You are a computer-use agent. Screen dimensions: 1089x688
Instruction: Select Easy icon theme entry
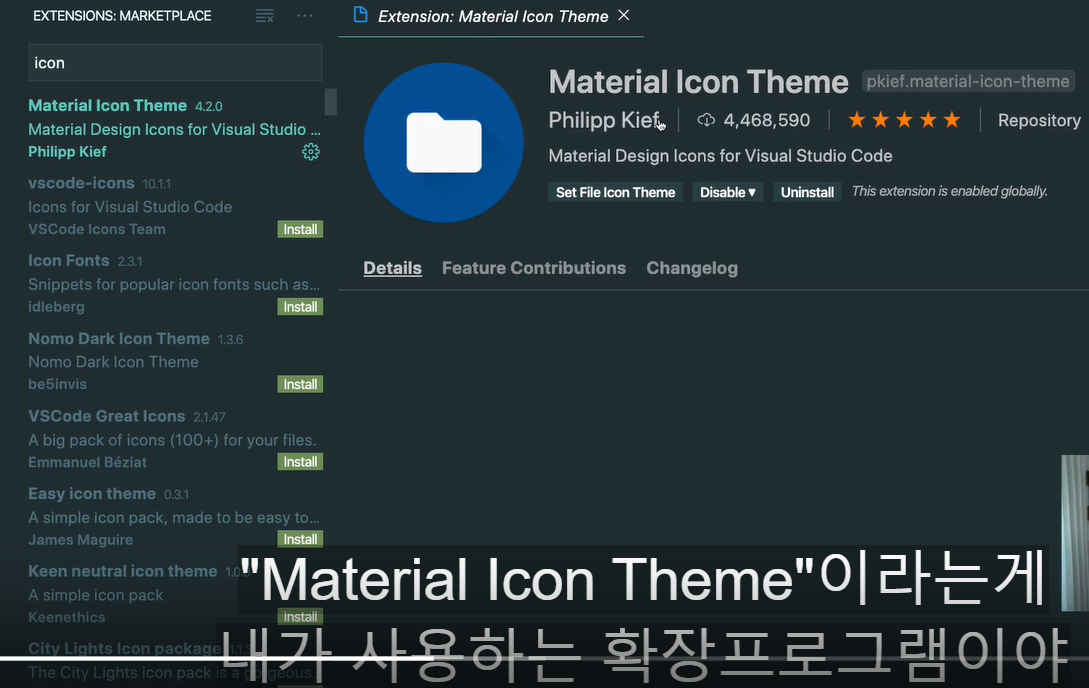[175, 516]
